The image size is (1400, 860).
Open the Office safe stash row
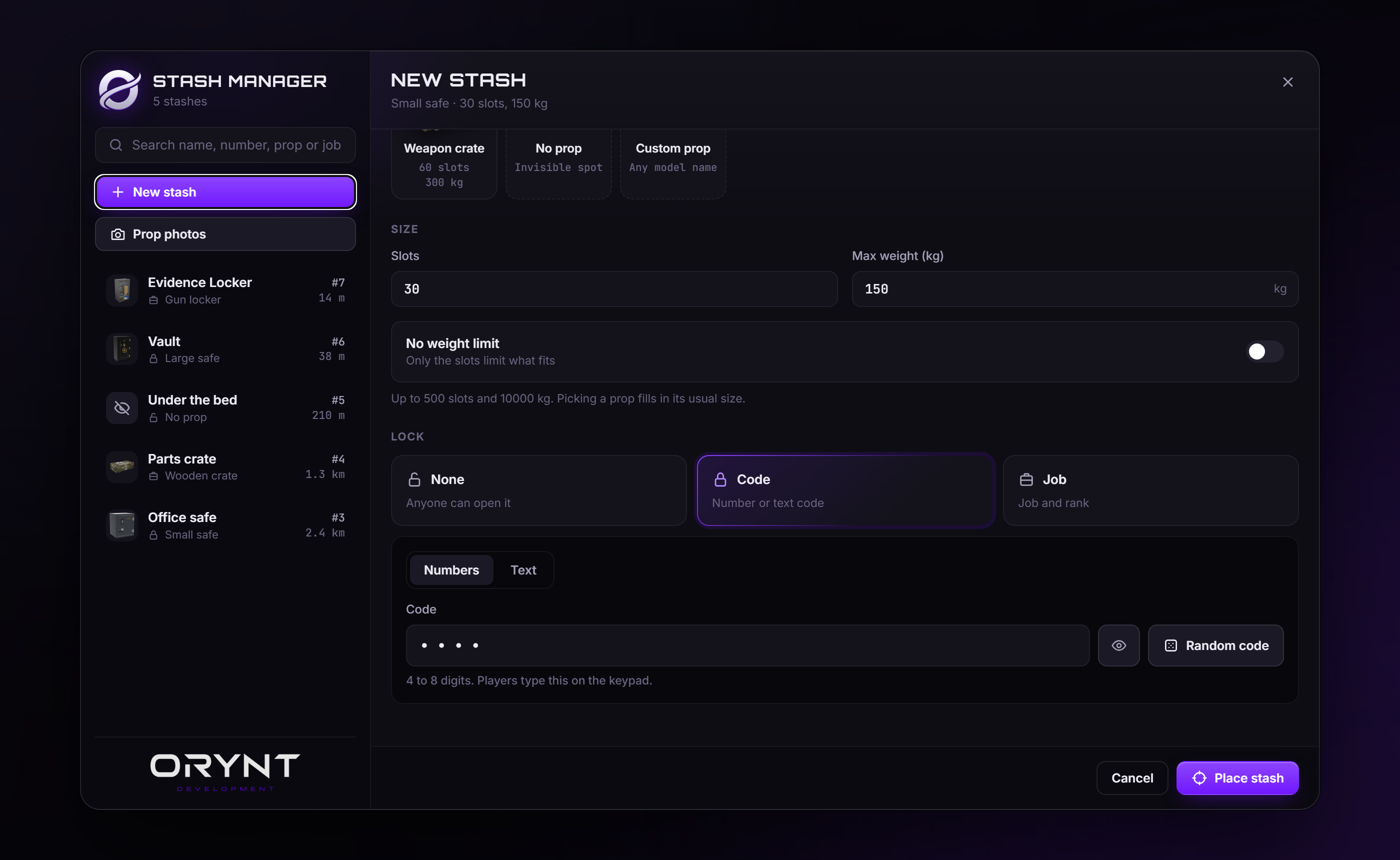coord(225,525)
